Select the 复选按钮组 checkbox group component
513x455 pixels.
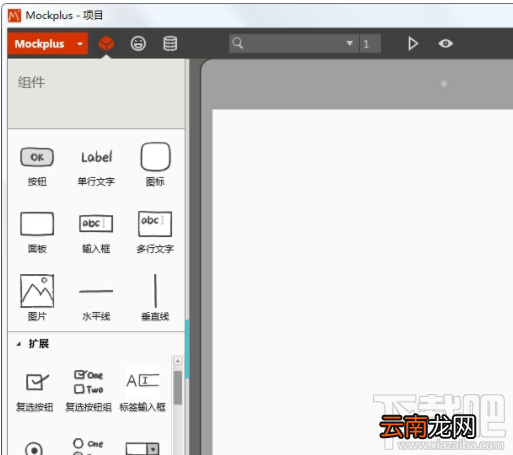[x=89, y=391]
